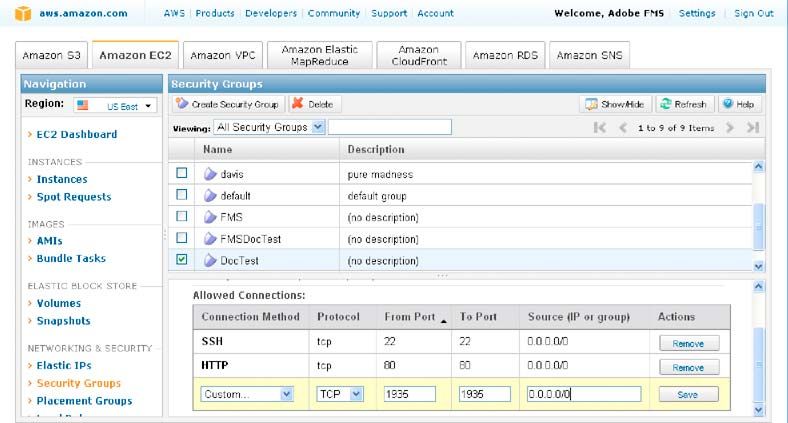Check the FMS group checkbox
Viewport: 788px width, 423px height.
[x=181, y=216]
